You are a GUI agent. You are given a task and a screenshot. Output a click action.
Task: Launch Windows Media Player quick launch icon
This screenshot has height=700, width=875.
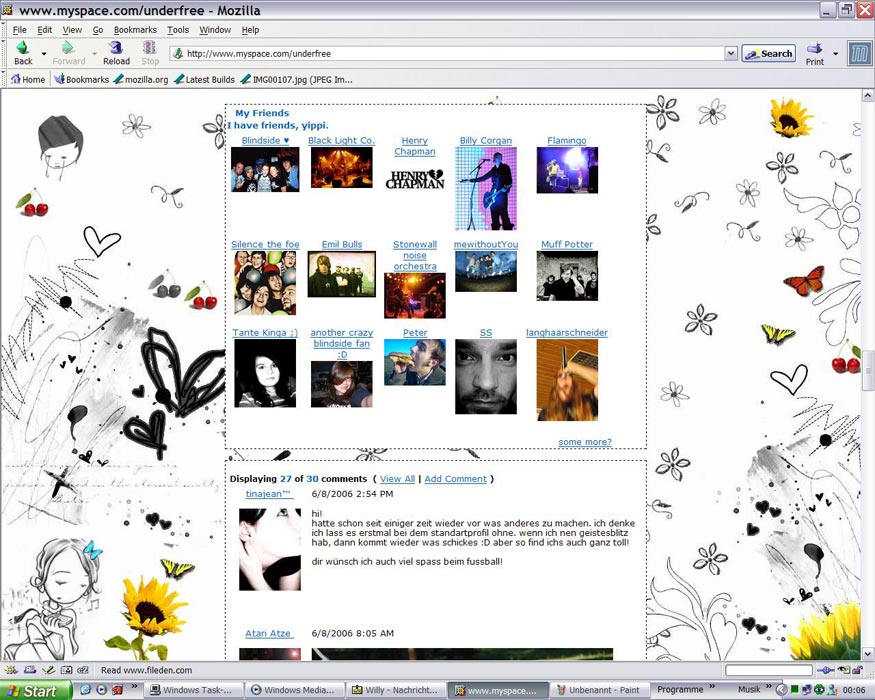coord(102,690)
